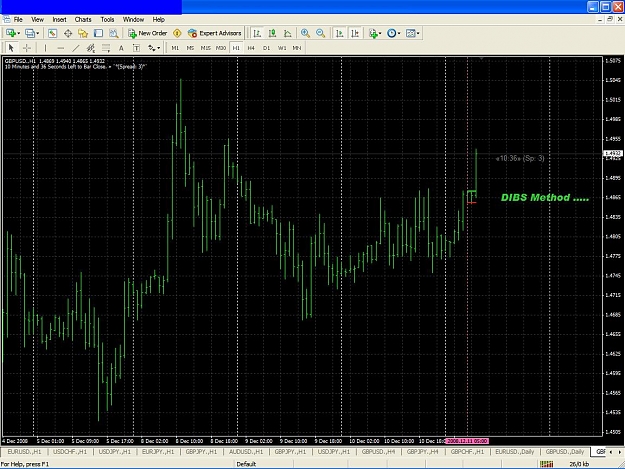Viewport: 625px width, 469px height.
Task: Show the Market Watch window
Action: pos(53,33)
